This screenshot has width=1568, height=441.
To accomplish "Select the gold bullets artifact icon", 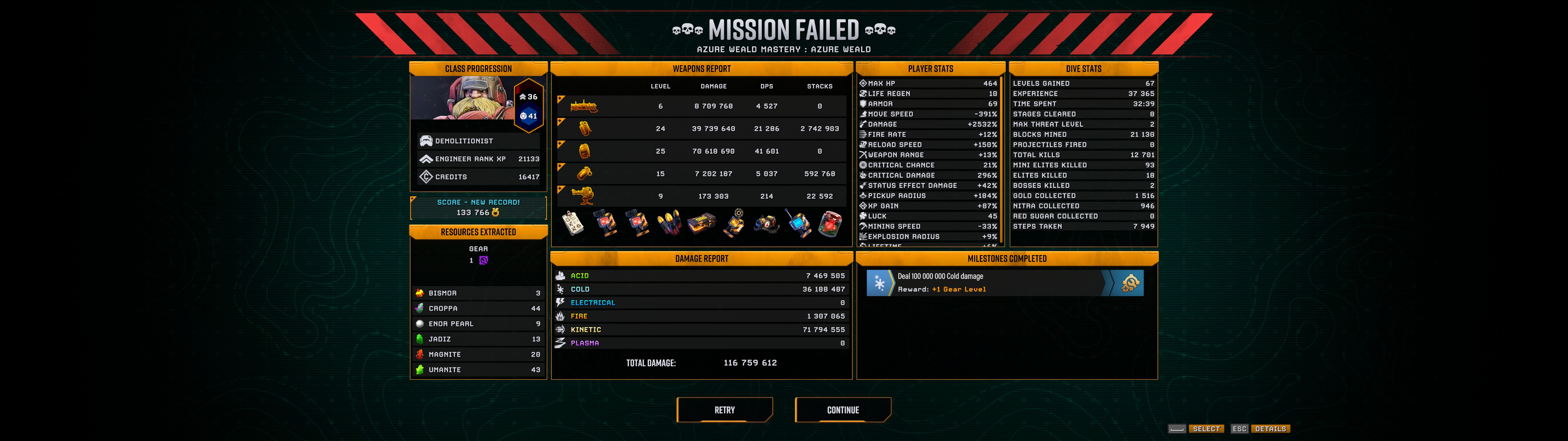I will [x=669, y=224].
